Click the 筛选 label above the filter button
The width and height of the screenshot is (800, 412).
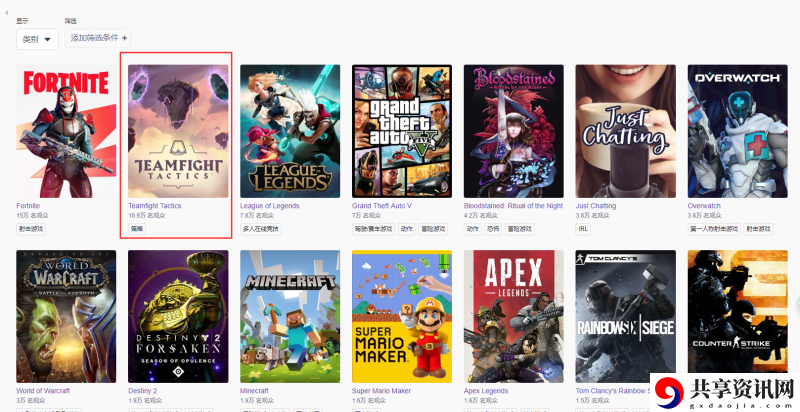pos(70,21)
